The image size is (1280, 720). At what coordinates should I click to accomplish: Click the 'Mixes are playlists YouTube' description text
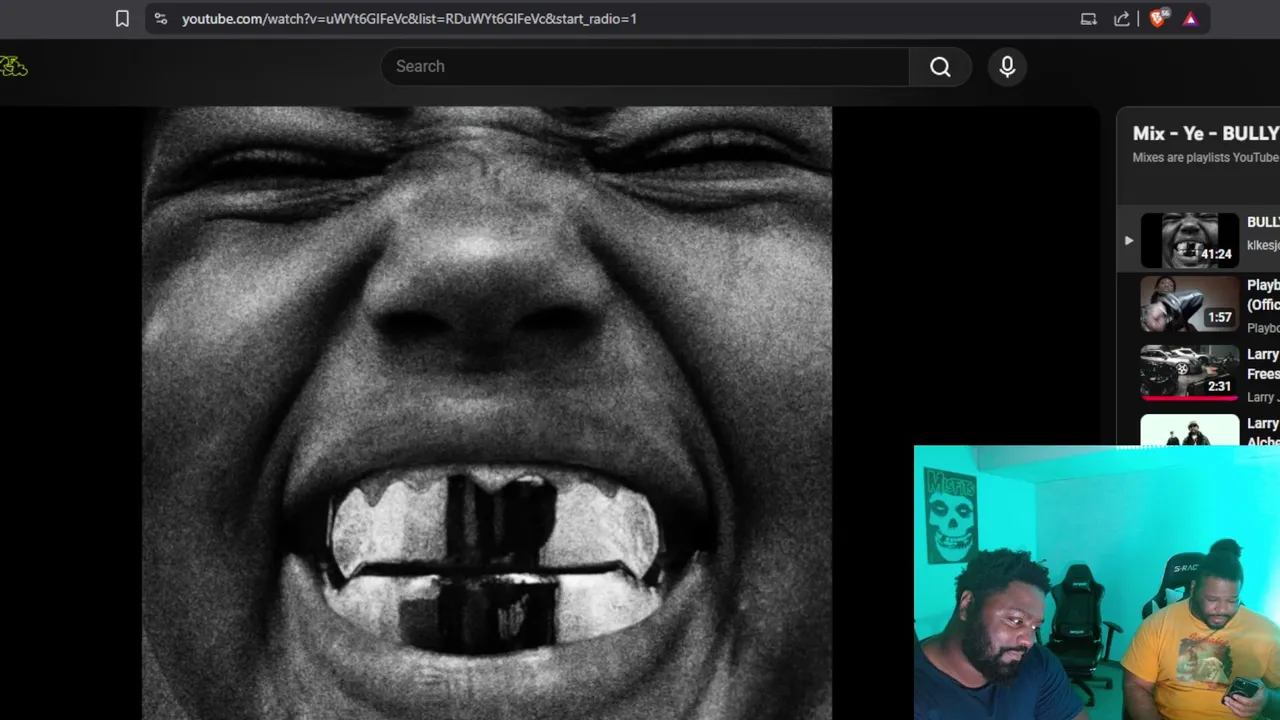pyautogui.click(x=1205, y=157)
